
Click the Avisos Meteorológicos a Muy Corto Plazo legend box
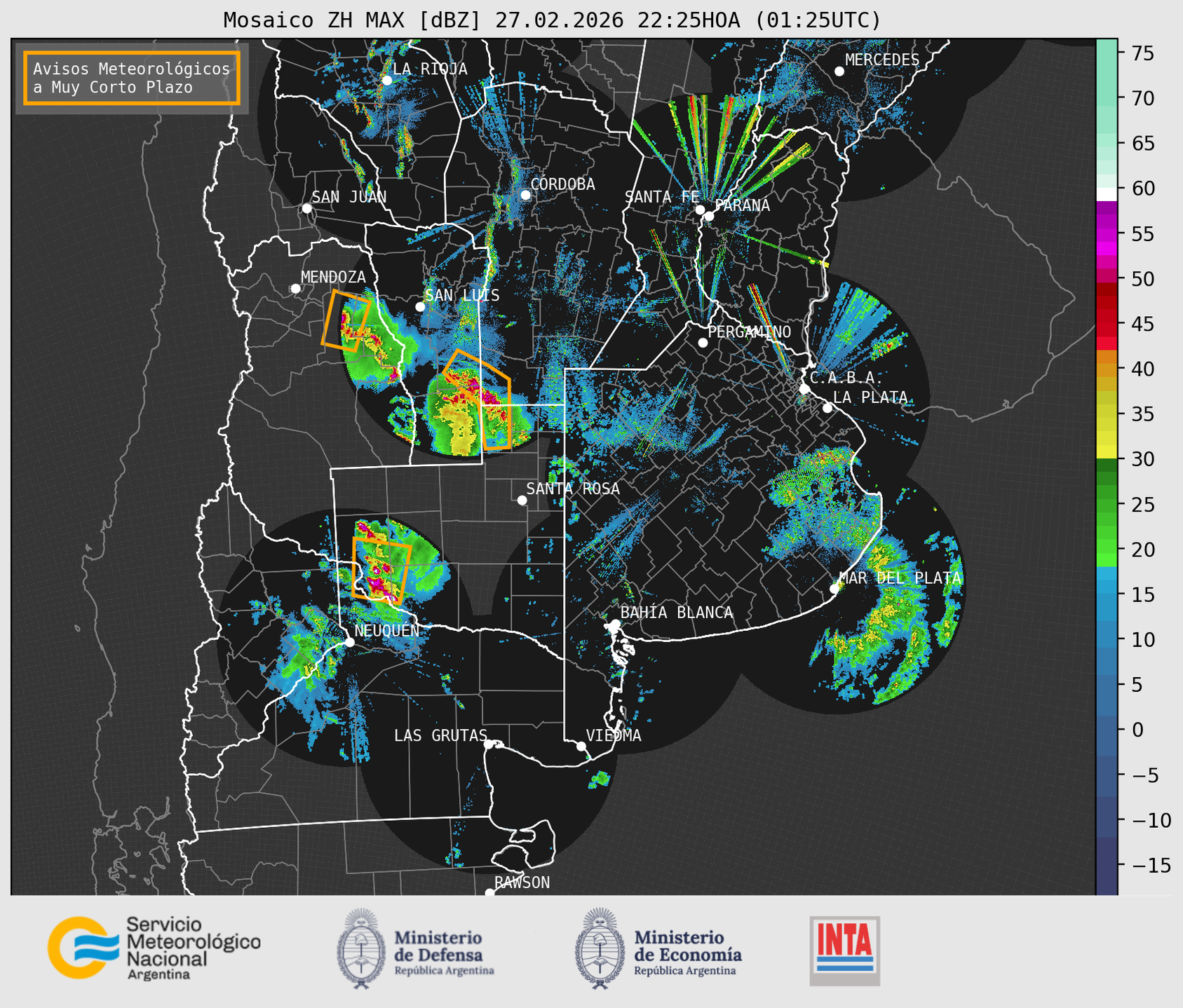(x=132, y=78)
